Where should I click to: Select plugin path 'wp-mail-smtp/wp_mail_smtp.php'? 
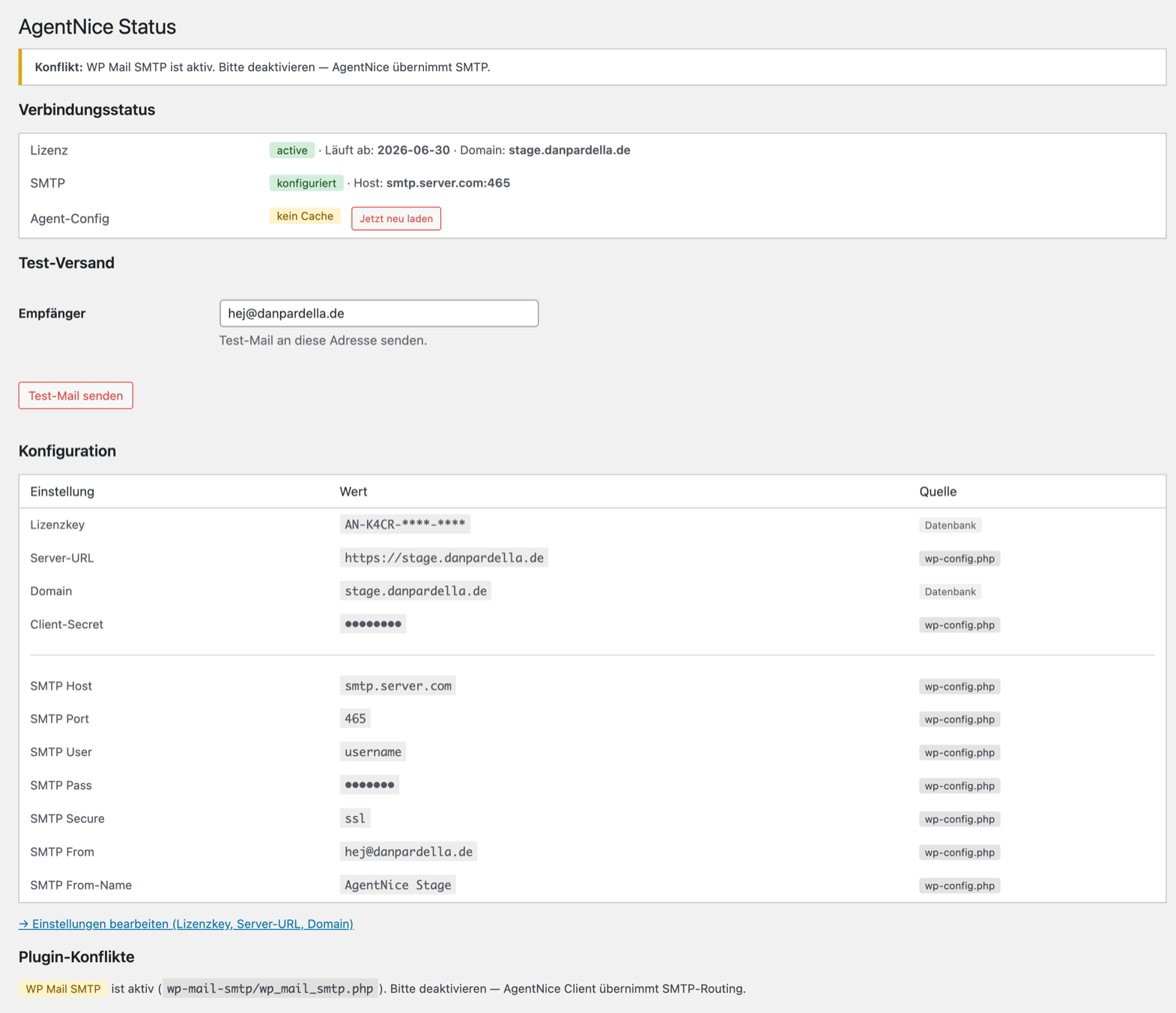(270, 989)
